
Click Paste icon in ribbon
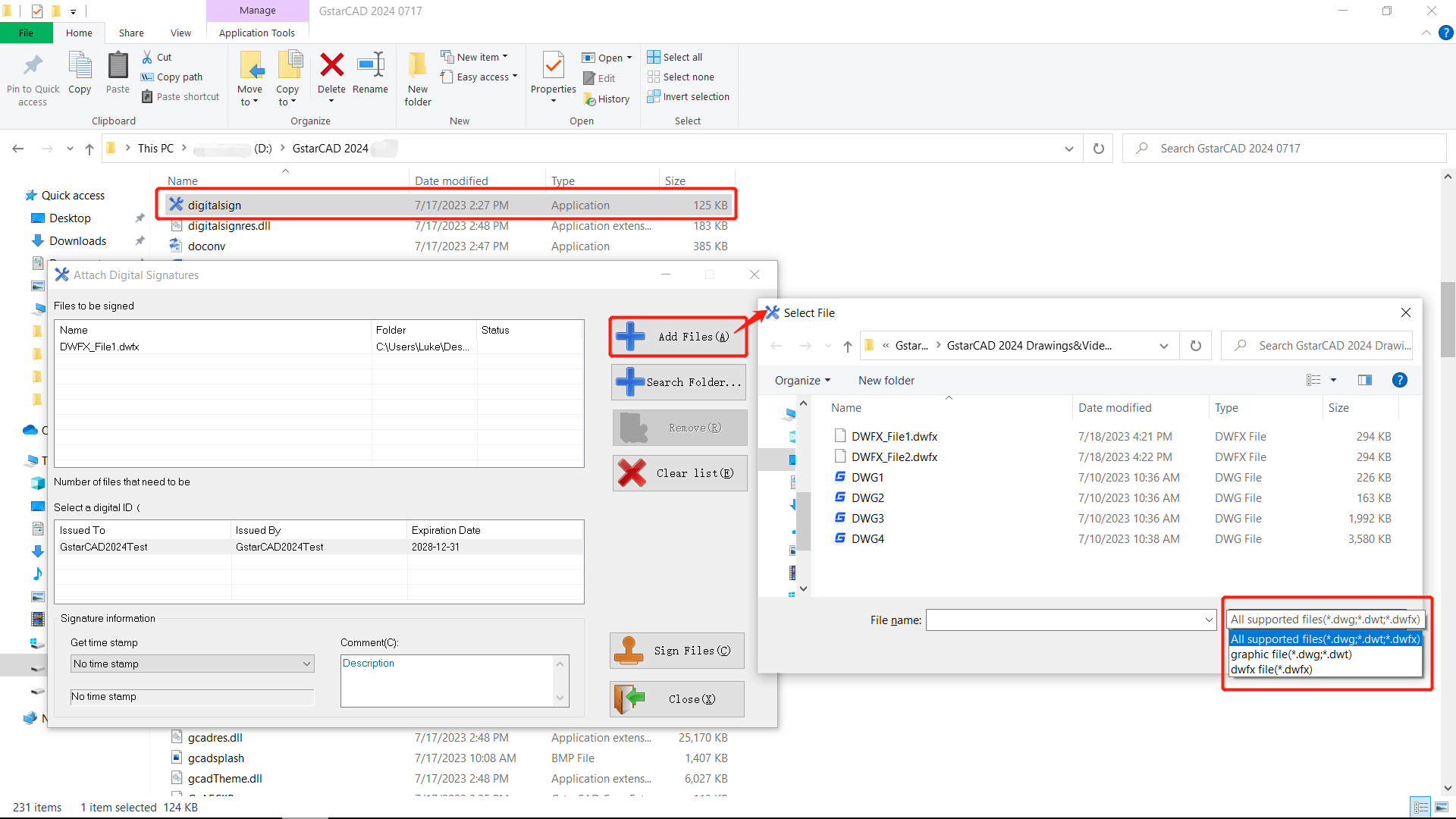pyautogui.click(x=118, y=66)
